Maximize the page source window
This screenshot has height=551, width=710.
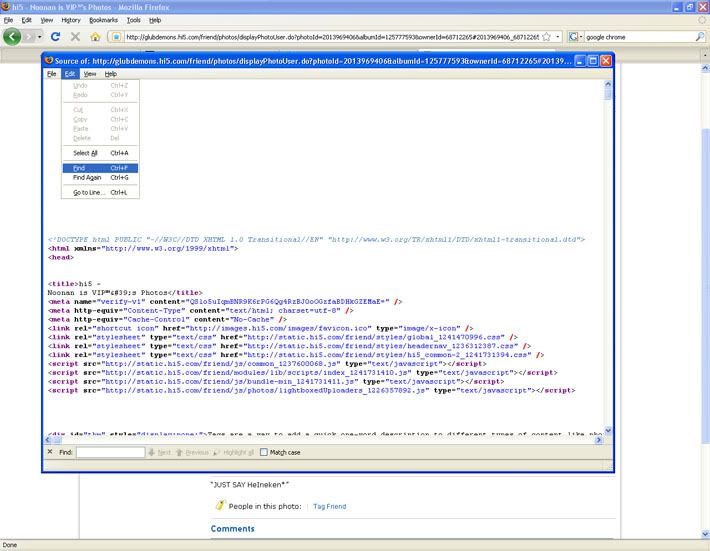(x=593, y=61)
